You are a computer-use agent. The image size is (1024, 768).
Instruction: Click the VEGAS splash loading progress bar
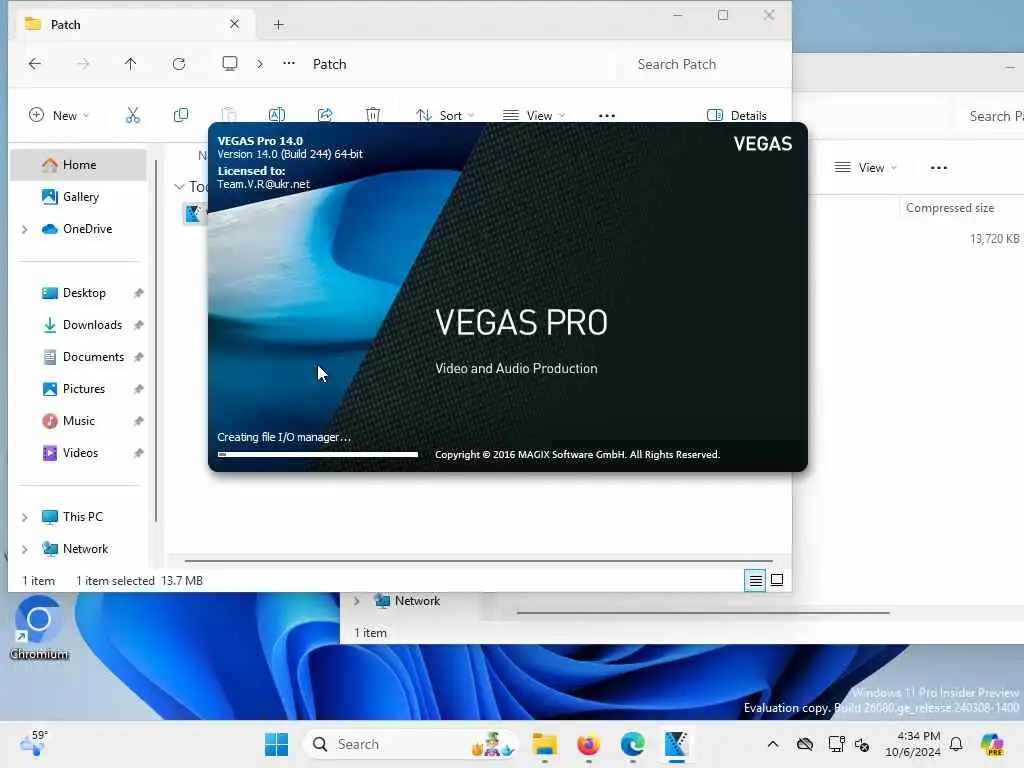(317, 455)
